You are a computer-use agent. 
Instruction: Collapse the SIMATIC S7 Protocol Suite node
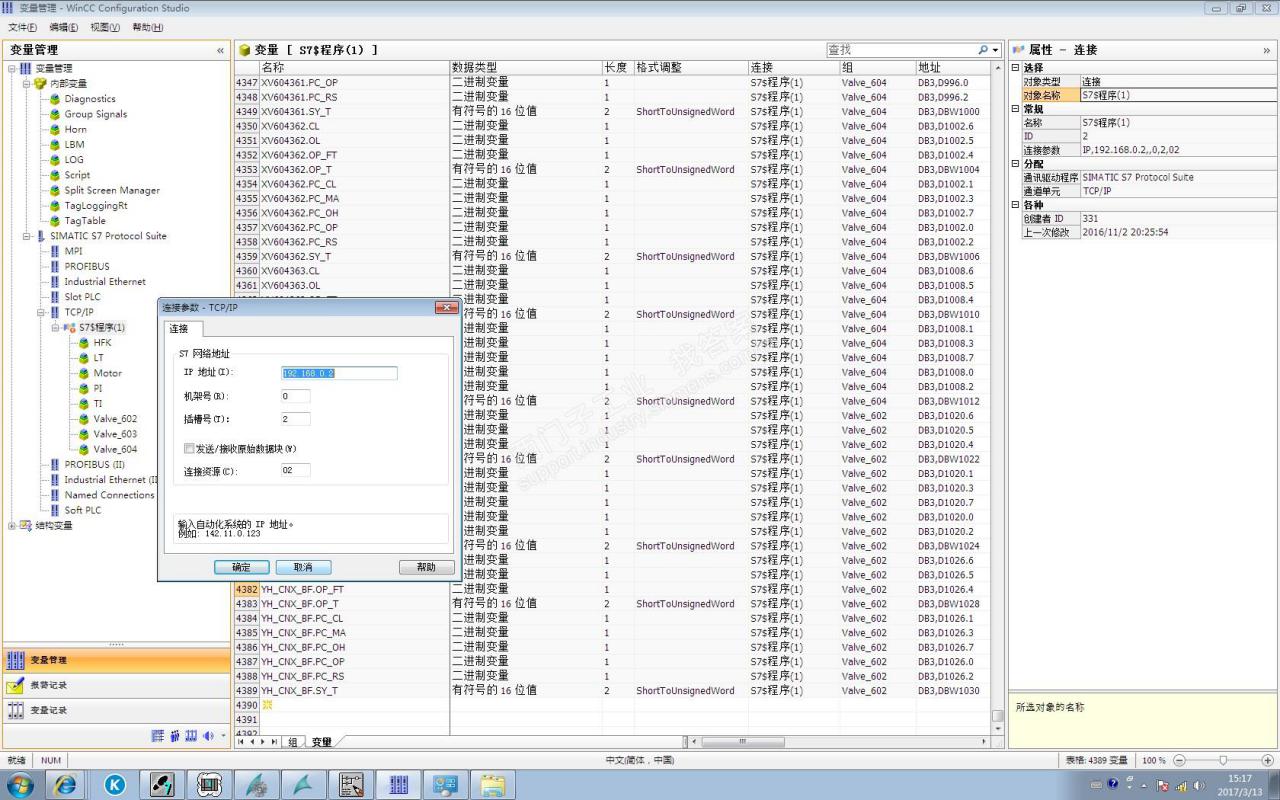click(27, 236)
